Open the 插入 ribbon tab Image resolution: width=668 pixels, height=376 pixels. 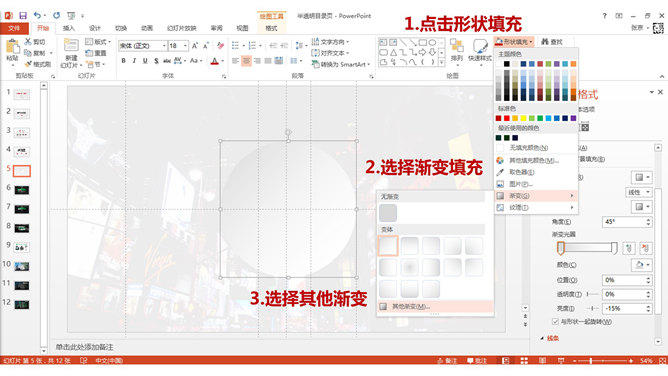tap(69, 28)
